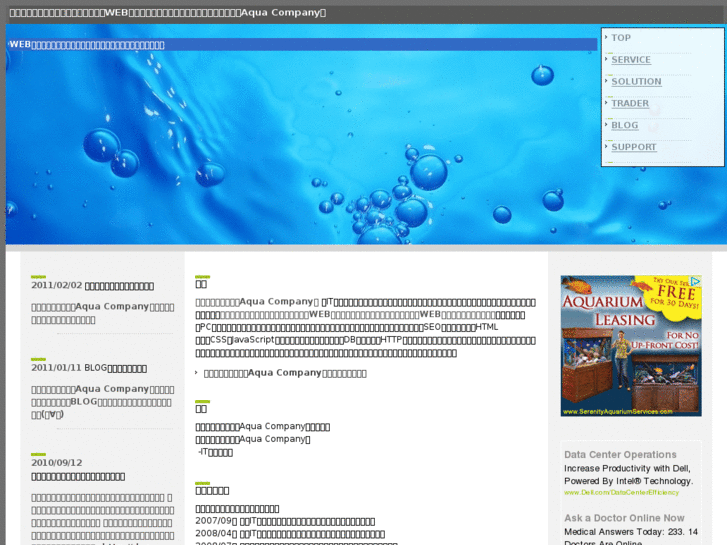Click the 'Medical Answers Today' ad text
Image resolution: width=727 pixels, height=545 pixels.
[x=631, y=532]
